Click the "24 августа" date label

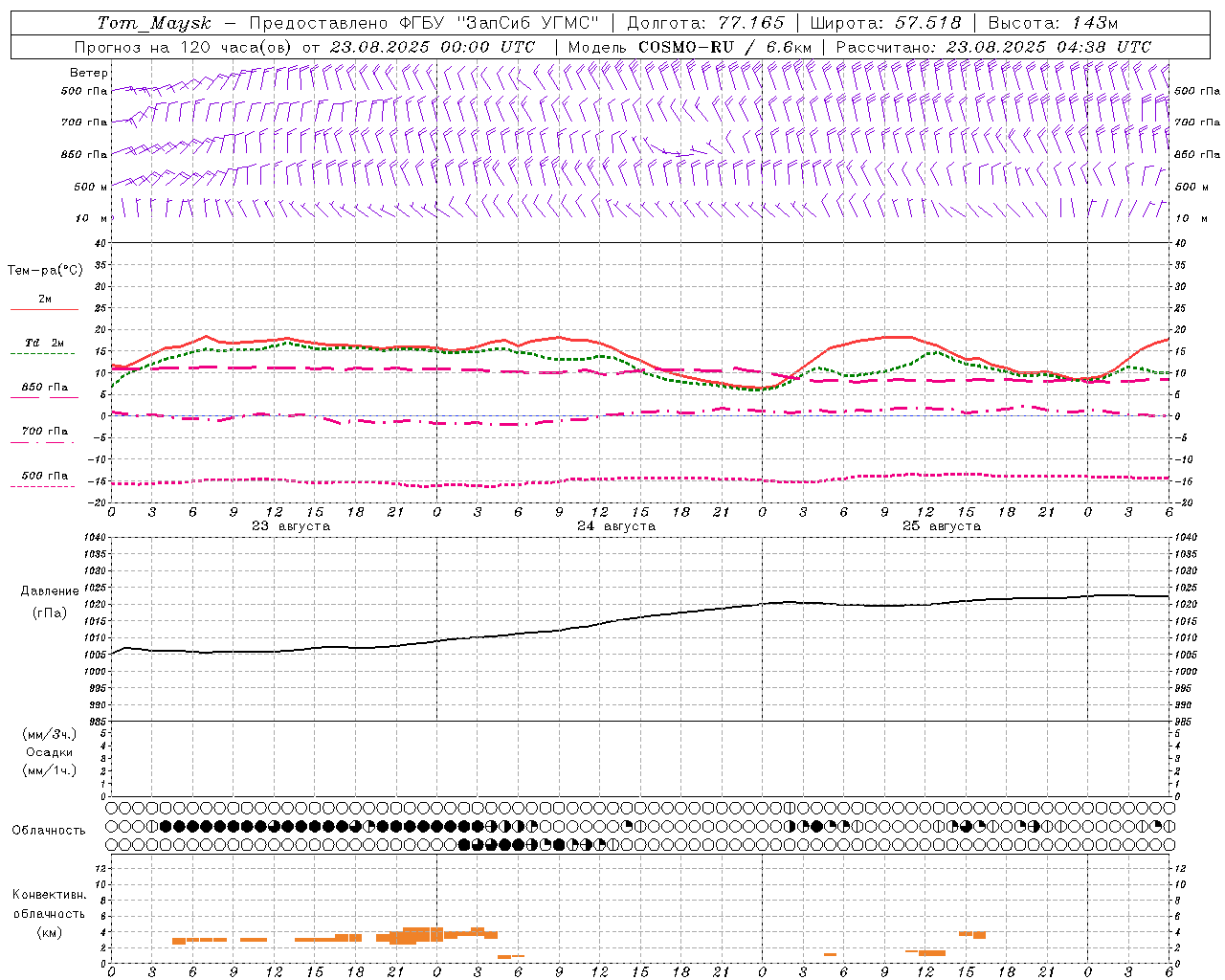click(616, 526)
